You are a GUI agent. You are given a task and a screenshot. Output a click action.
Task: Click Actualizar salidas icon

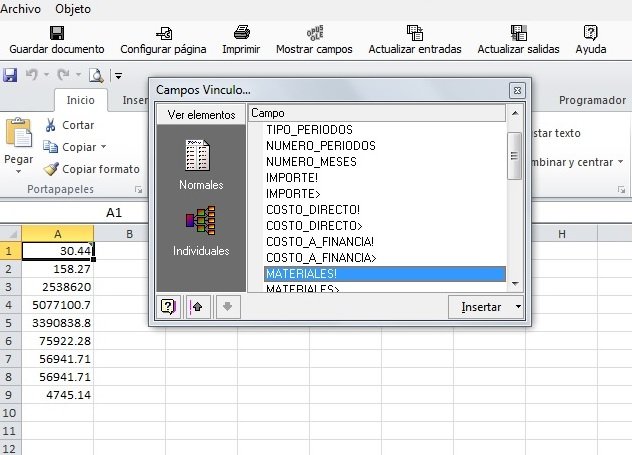click(518, 32)
